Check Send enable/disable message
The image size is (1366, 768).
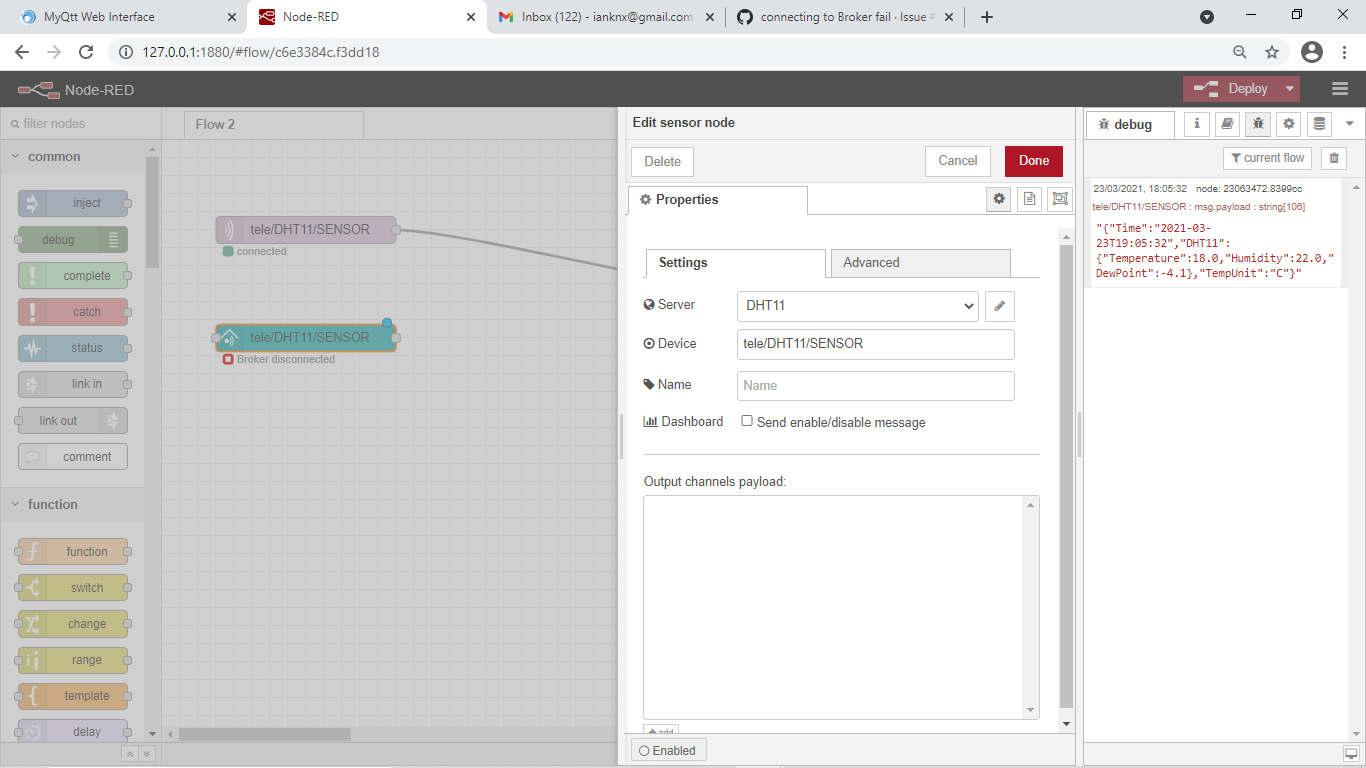click(x=747, y=421)
